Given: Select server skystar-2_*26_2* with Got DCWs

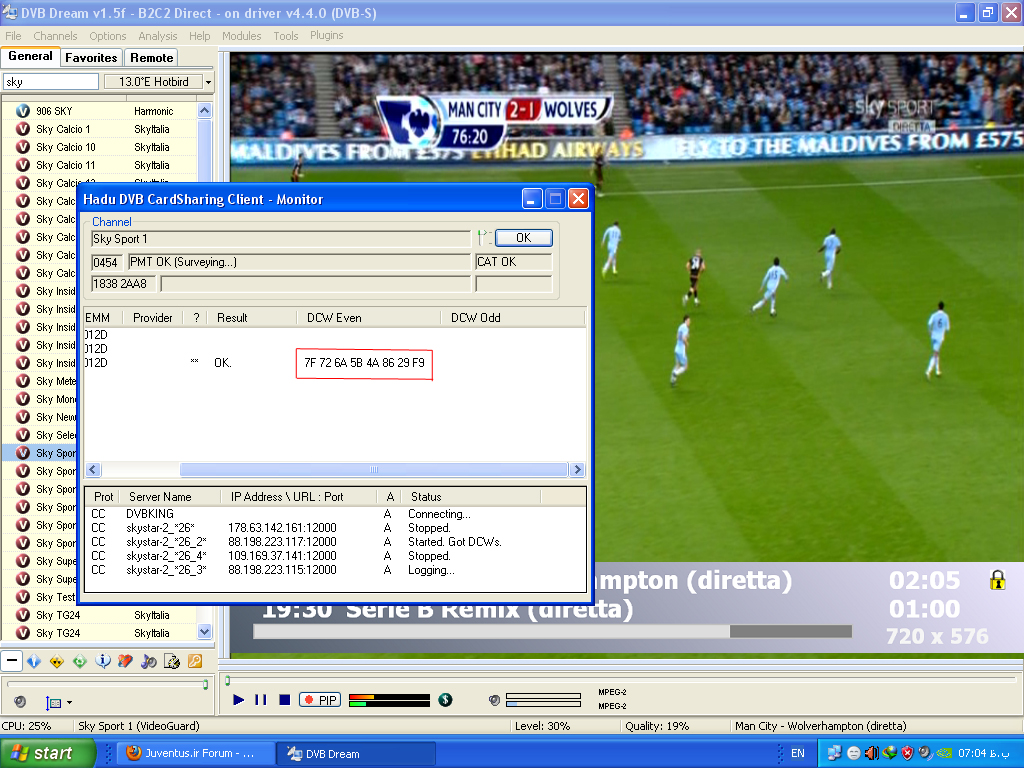Looking at the screenshot, I should point(335,542).
